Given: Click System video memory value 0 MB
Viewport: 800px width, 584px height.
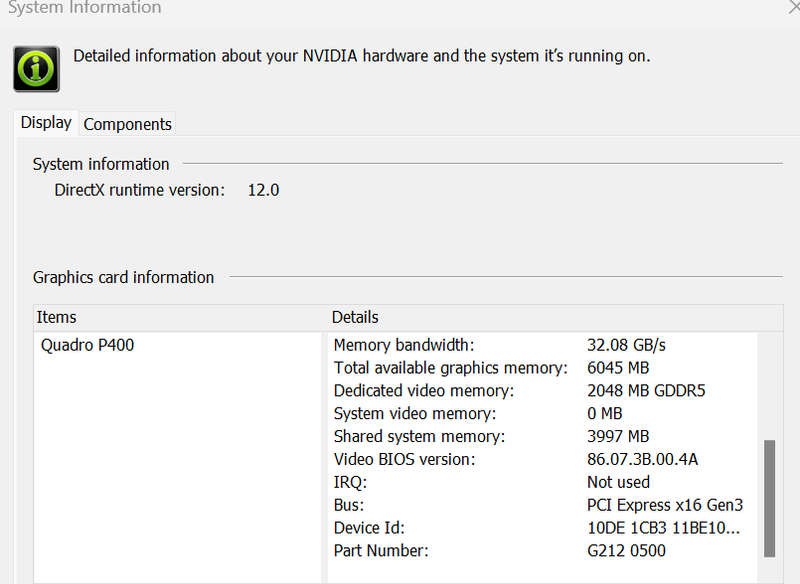Looking at the screenshot, I should click(605, 414).
